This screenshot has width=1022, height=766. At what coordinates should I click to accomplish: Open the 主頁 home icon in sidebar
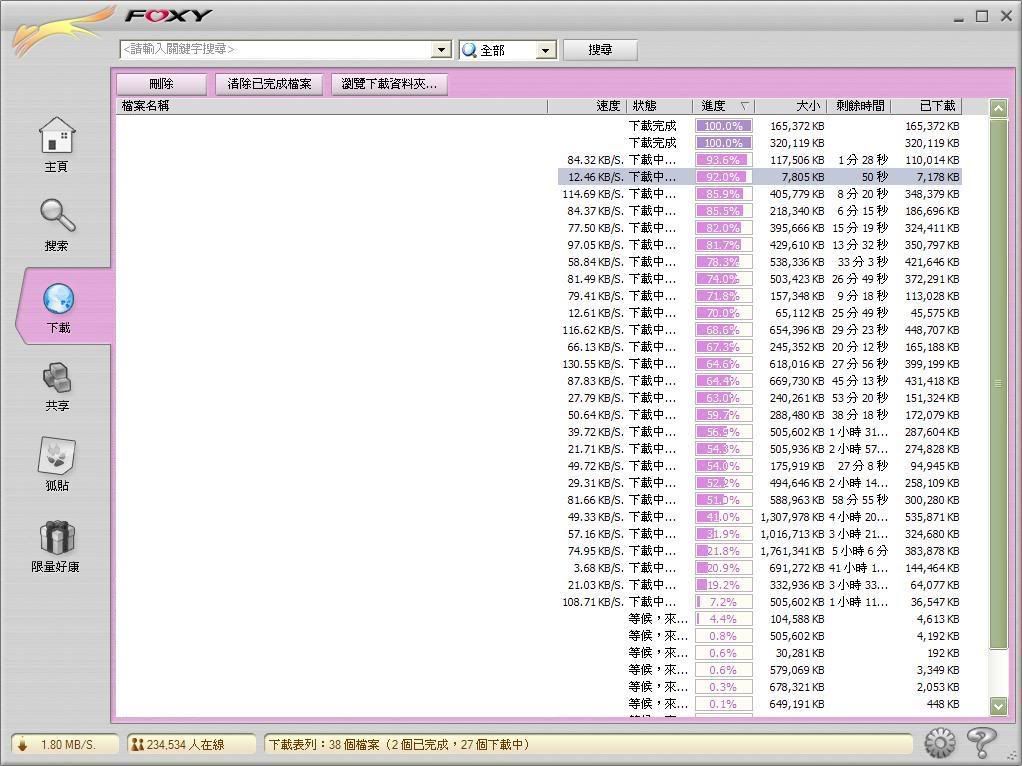pyautogui.click(x=57, y=137)
